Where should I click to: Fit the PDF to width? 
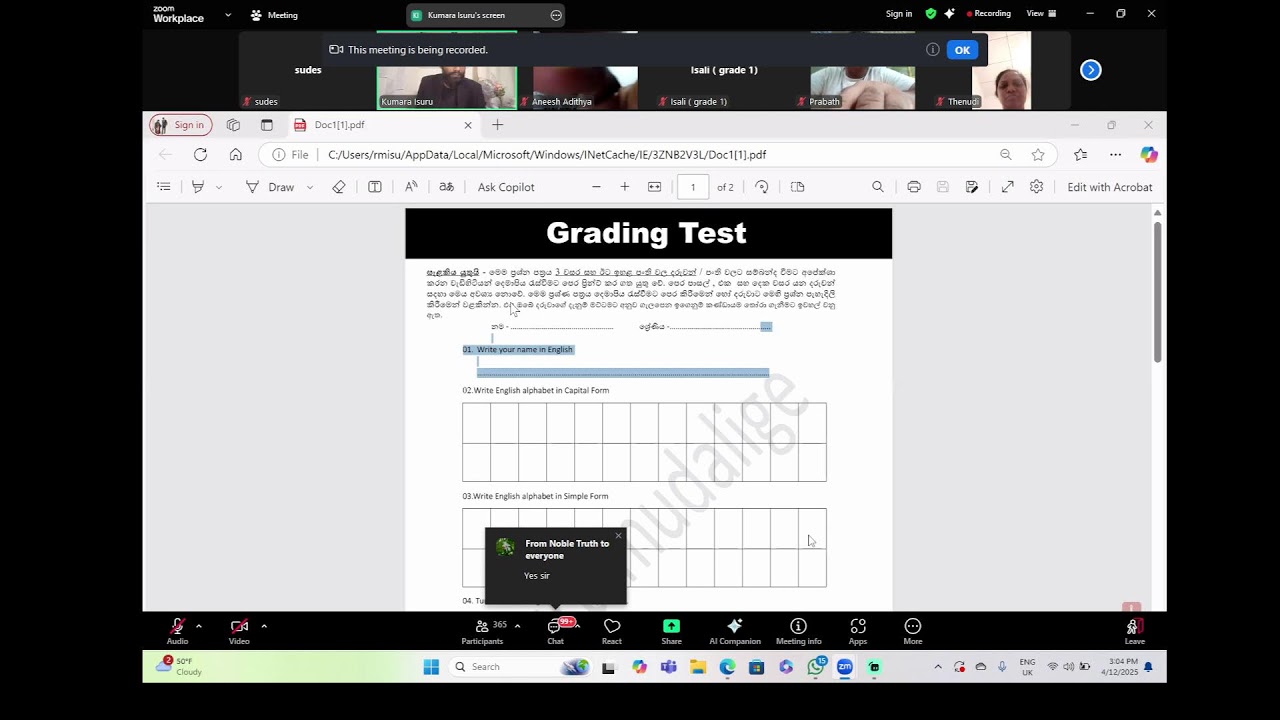click(655, 187)
